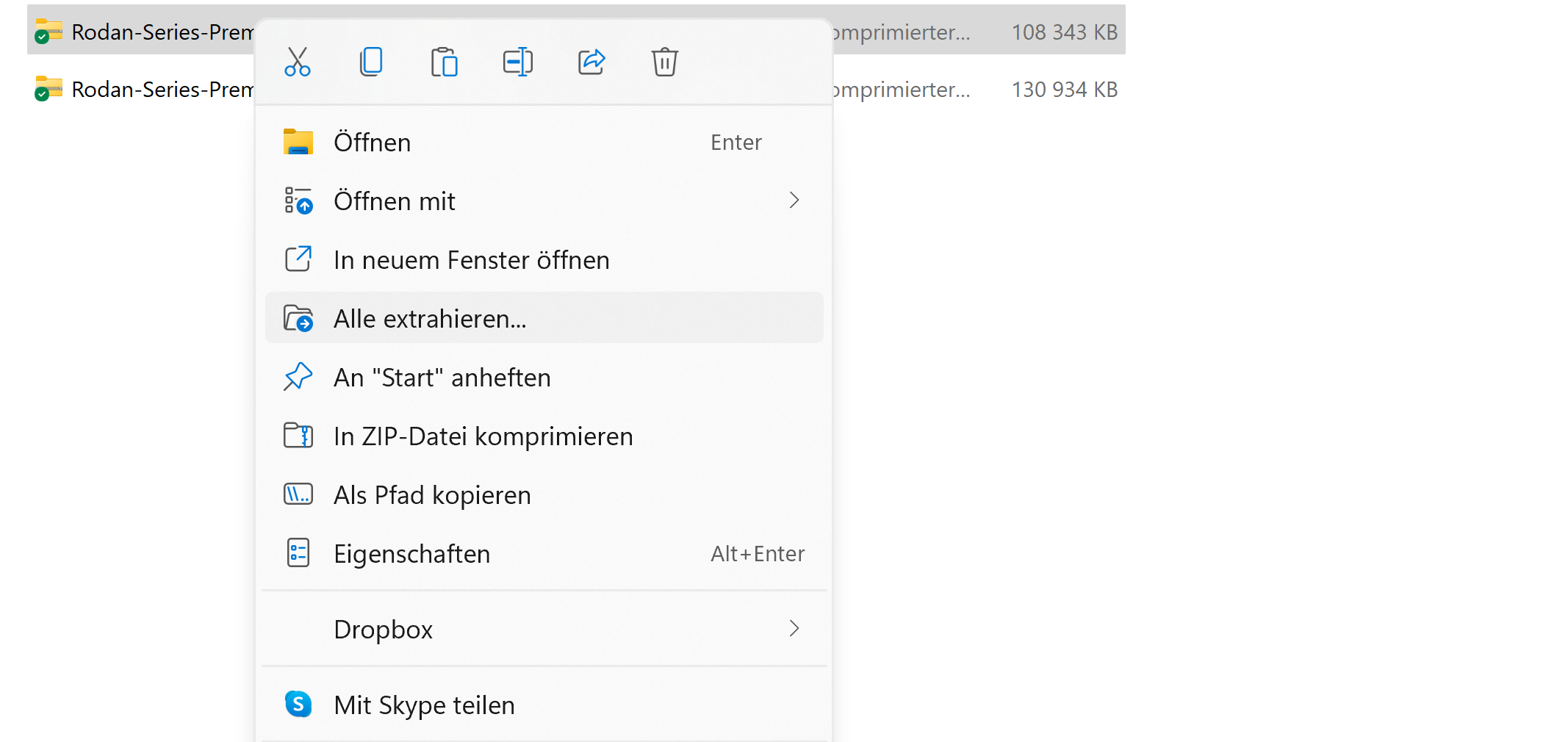Expand Öffnen mit options arrow
This screenshot has height=742, width=1568.
[794, 200]
